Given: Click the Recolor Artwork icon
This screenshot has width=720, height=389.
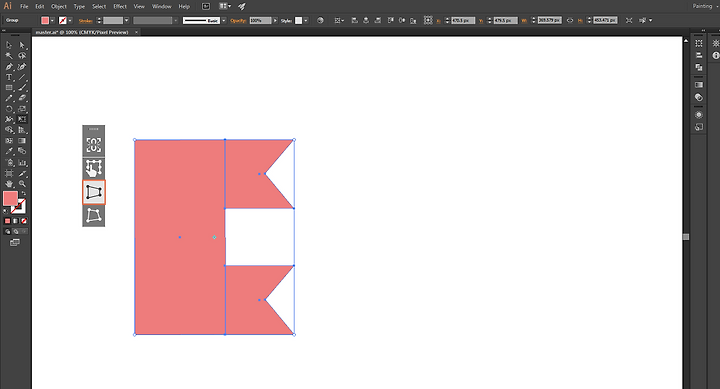Looking at the screenshot, I should click(321, 20).
